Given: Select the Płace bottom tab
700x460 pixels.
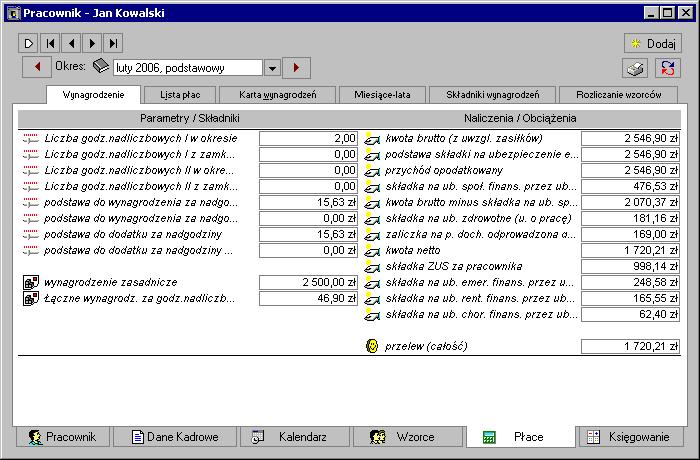Looking at the screenshot, I should click(521, 436).
